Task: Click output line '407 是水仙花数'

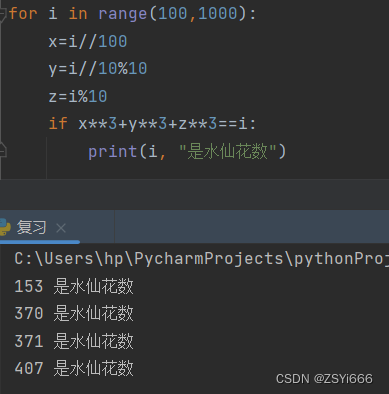Action: tap(74, 368)
